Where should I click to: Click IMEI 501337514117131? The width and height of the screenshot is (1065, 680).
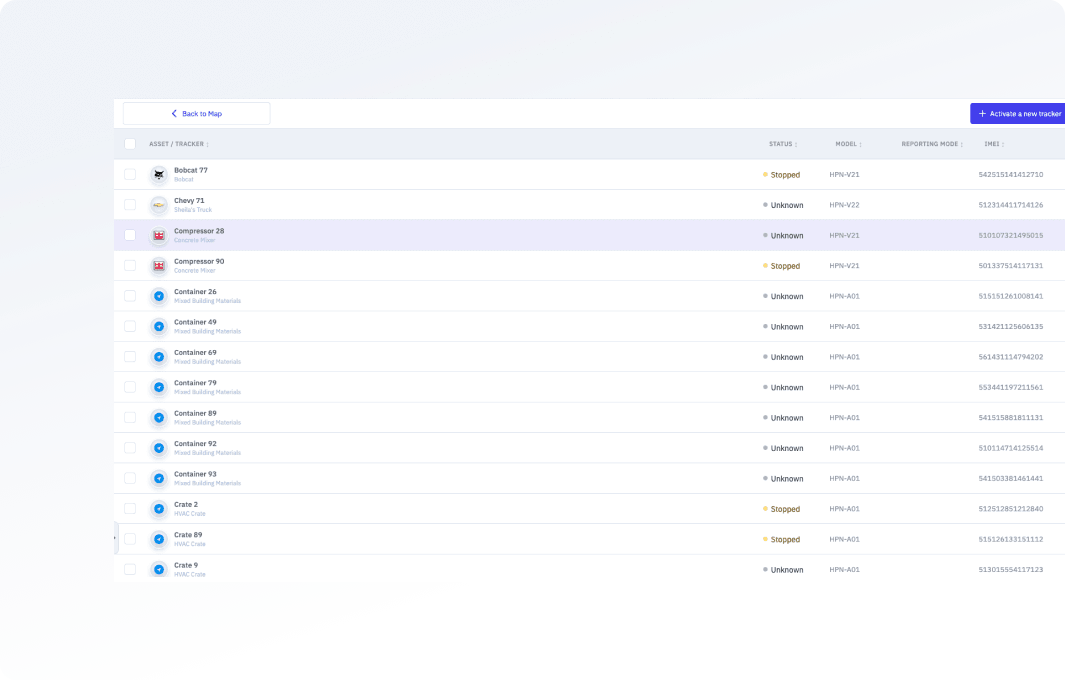click(1011, 266)
